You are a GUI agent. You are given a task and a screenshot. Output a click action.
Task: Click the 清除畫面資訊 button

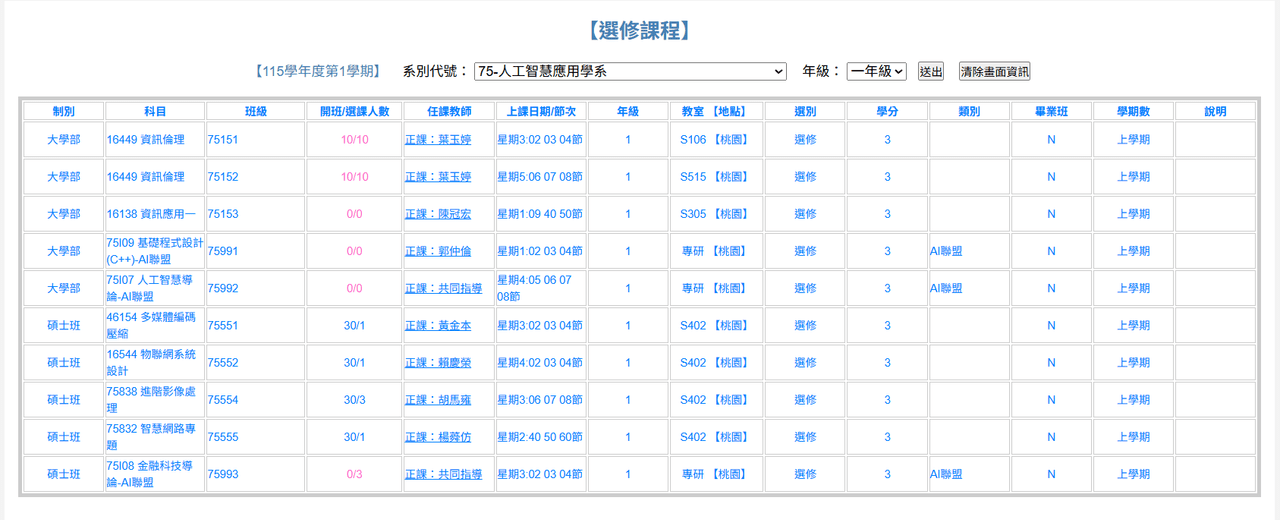pyautogui.click(x=994, y=71)
